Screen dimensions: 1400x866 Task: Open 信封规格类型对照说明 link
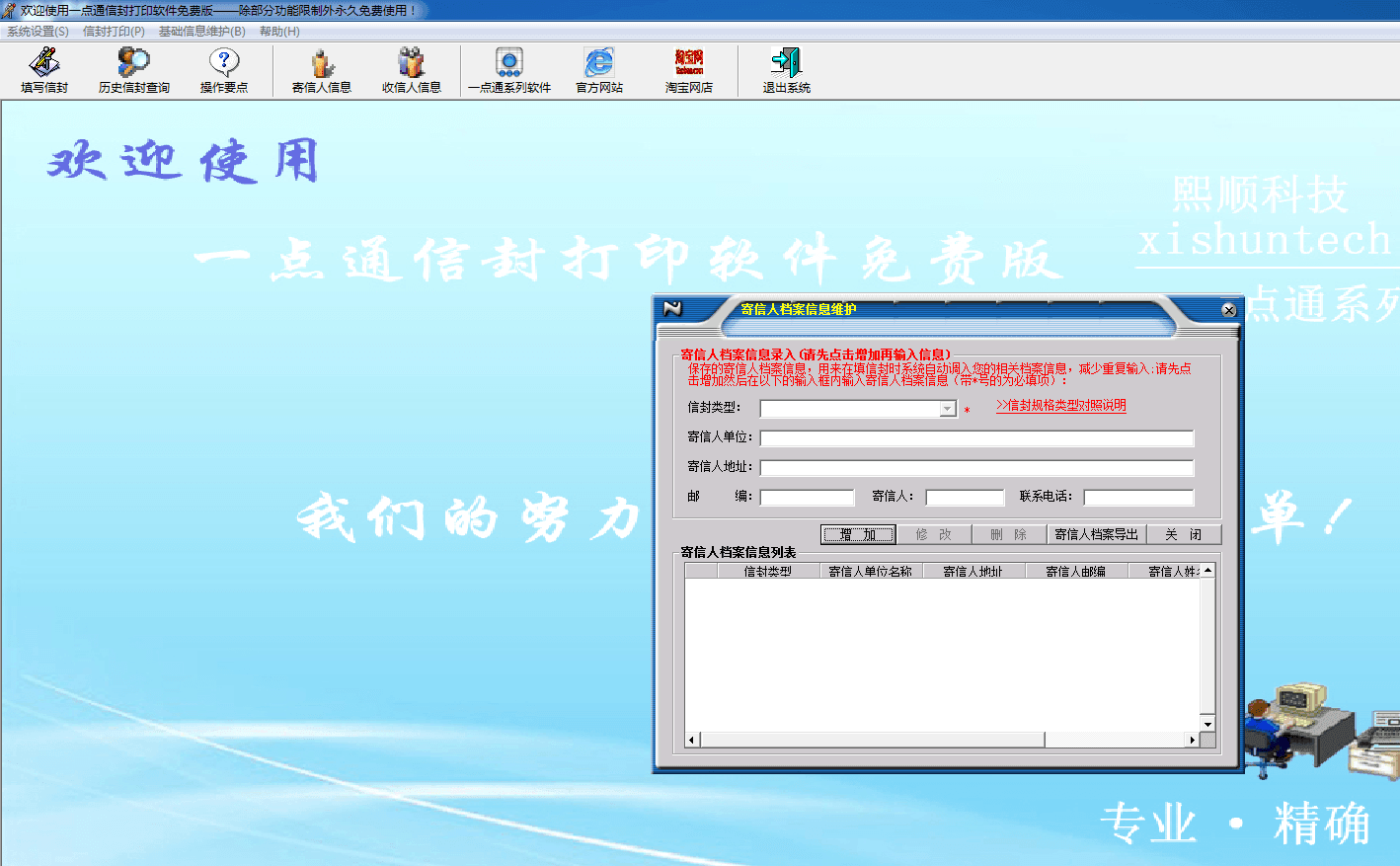[x=1060, y=406]
